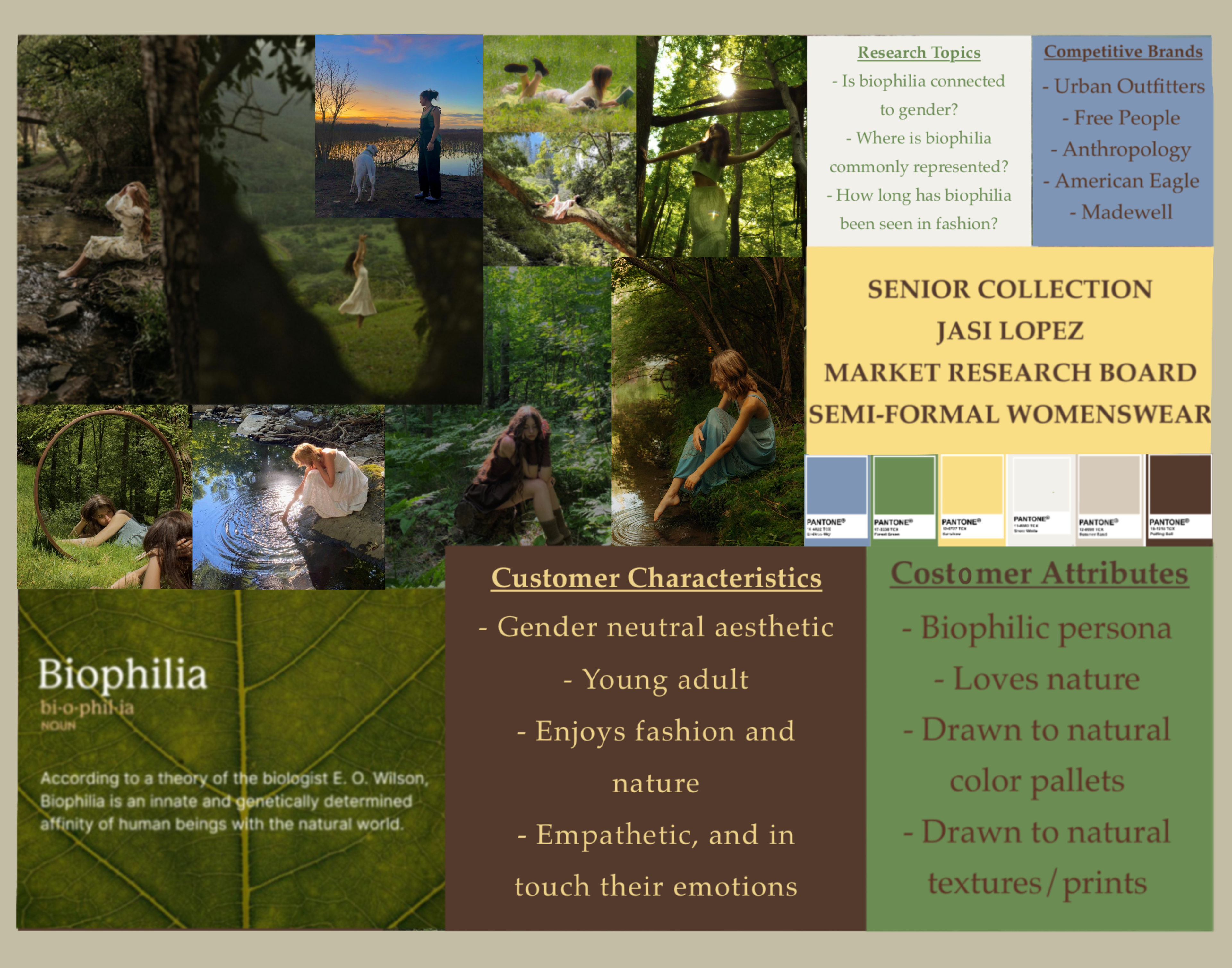Select "American Eagle" in brands list
This screenshot has height=968, width=1232.
pos(1122,181)
